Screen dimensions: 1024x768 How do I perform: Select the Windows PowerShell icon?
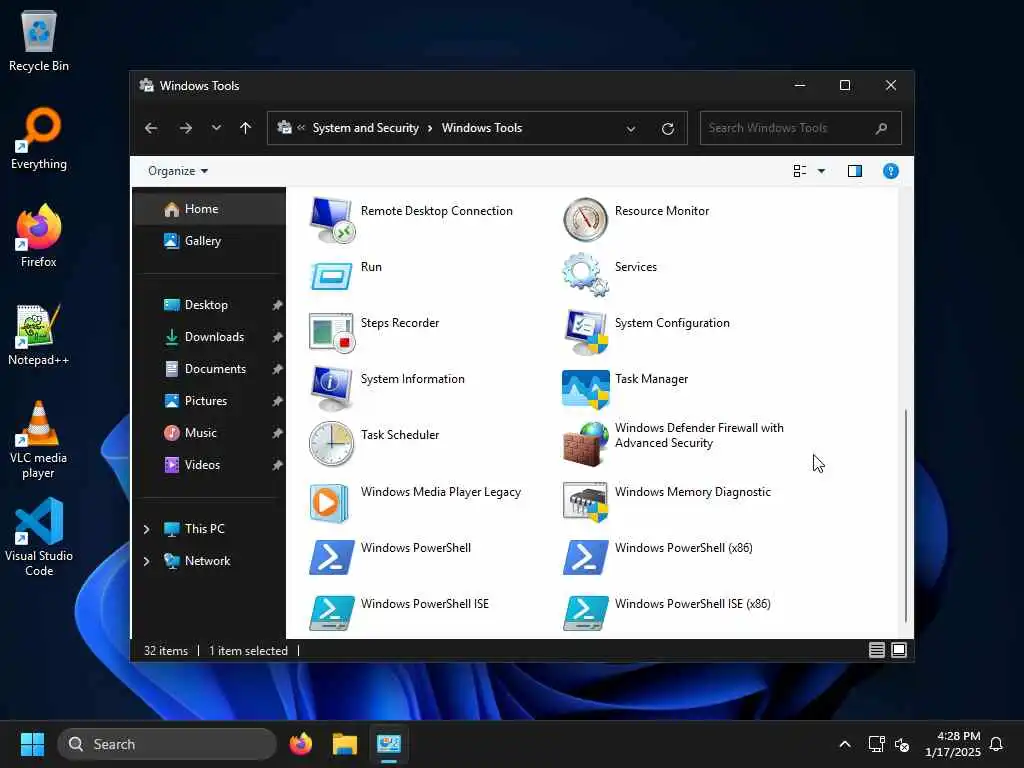pos(332,557)
